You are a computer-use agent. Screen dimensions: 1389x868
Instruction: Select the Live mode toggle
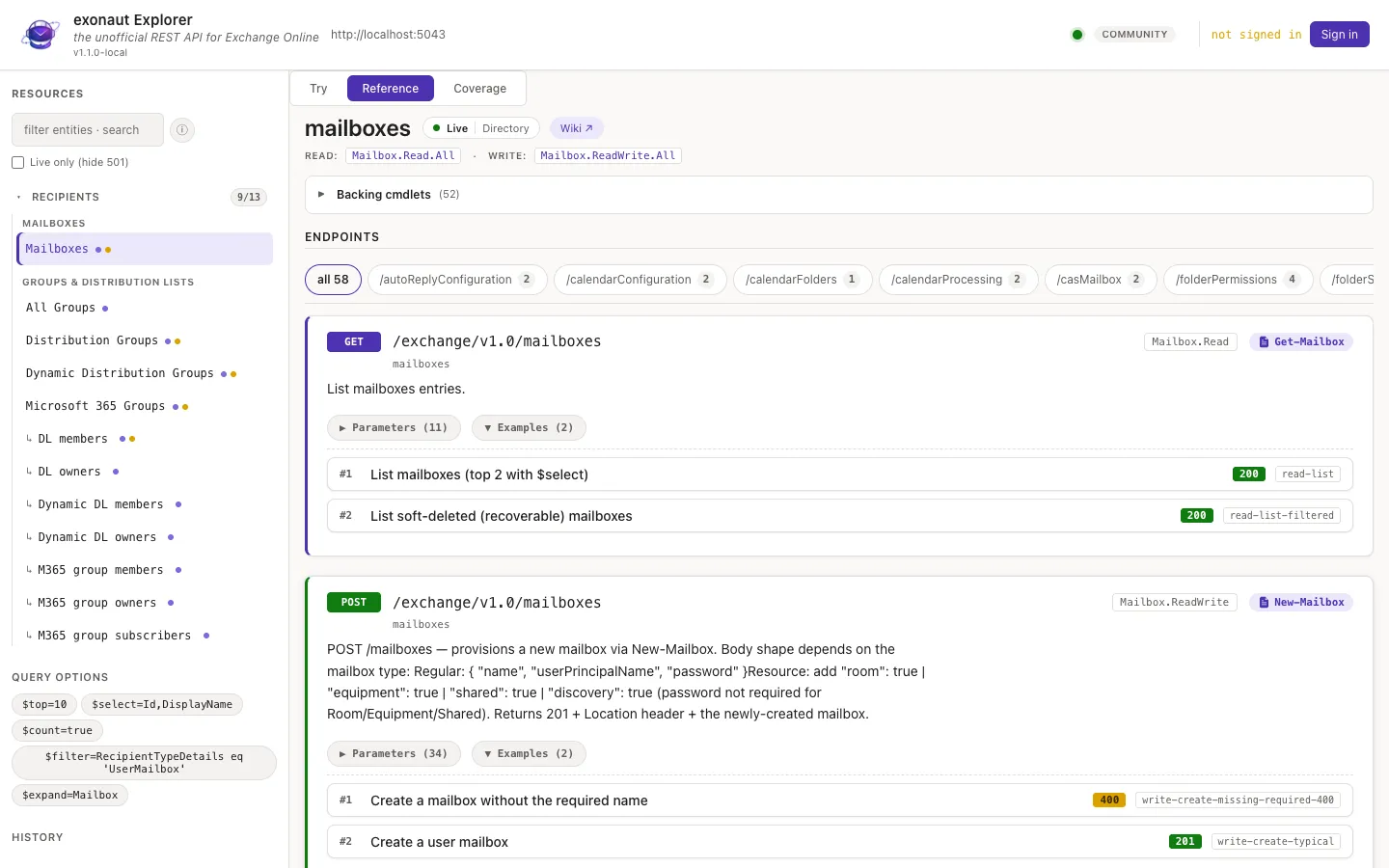[450, 128]
